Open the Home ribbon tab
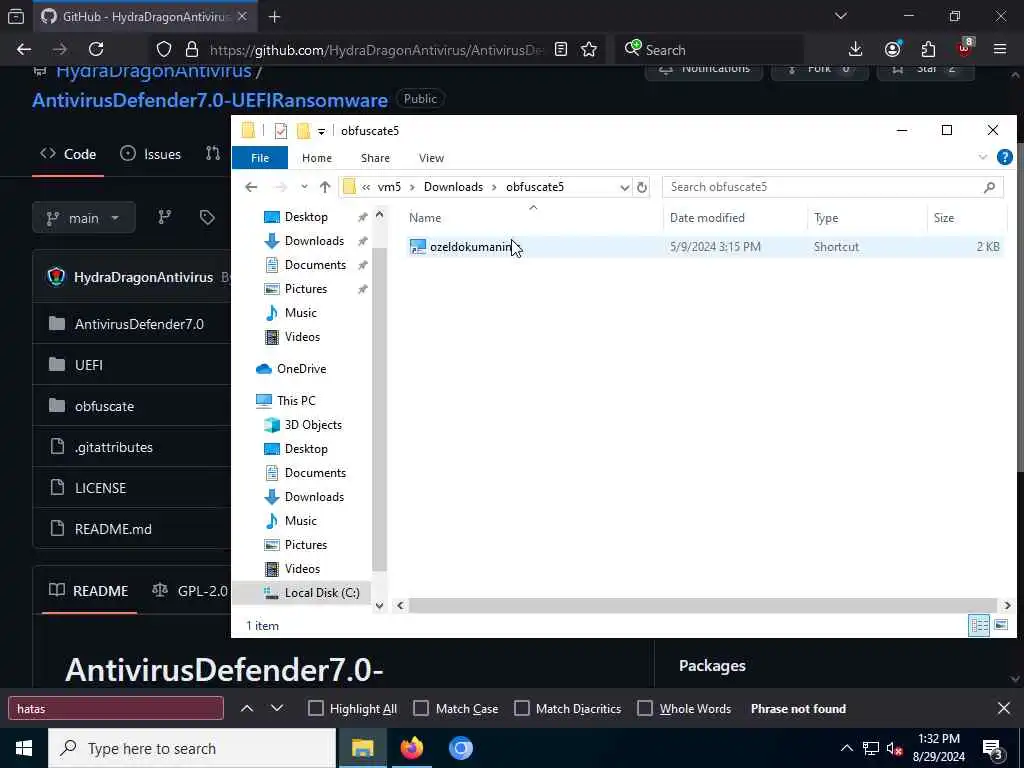This screenshot has width=1024, height=768. [x=317, y=158]
